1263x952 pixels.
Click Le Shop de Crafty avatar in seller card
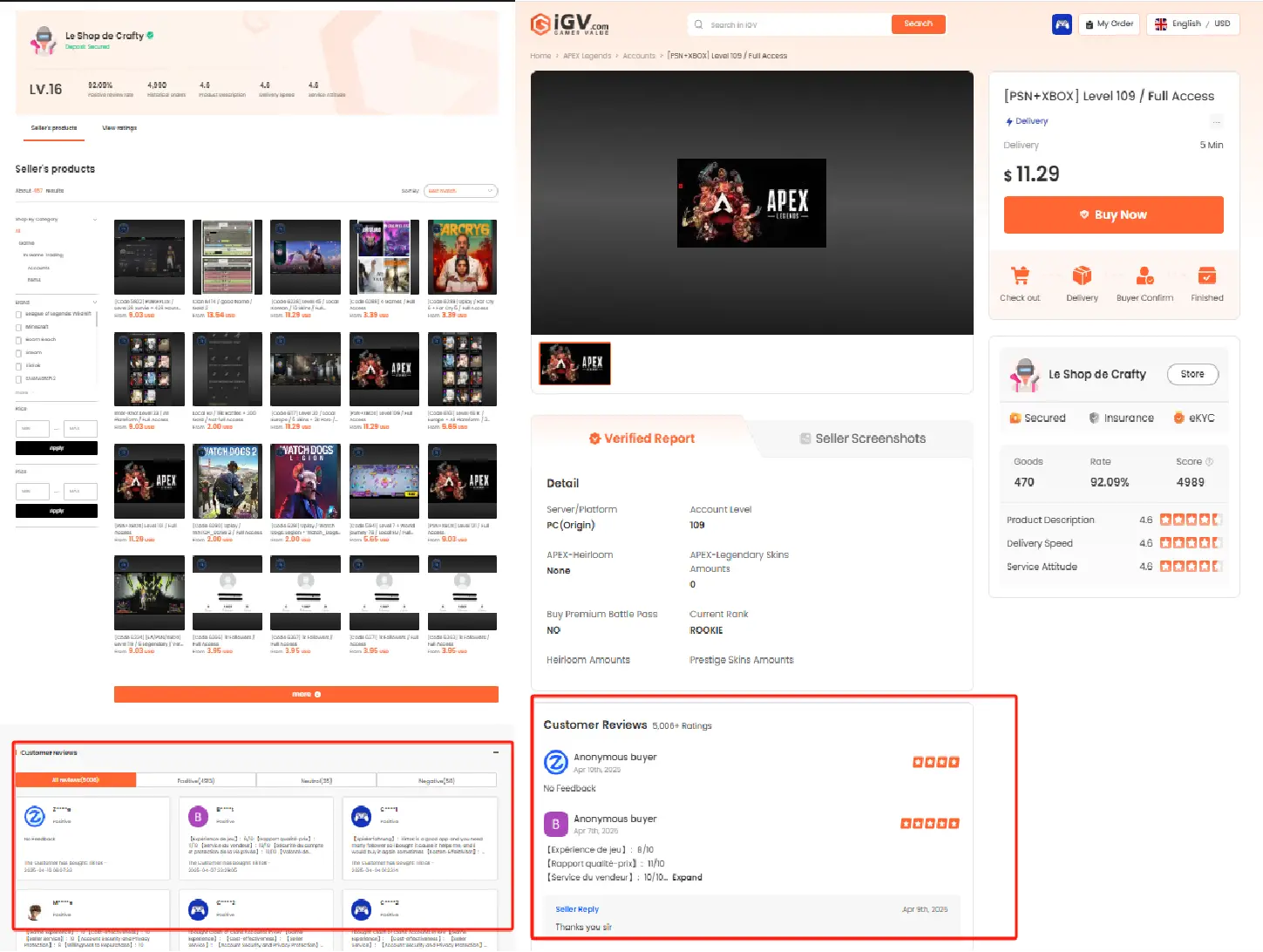1025,375
